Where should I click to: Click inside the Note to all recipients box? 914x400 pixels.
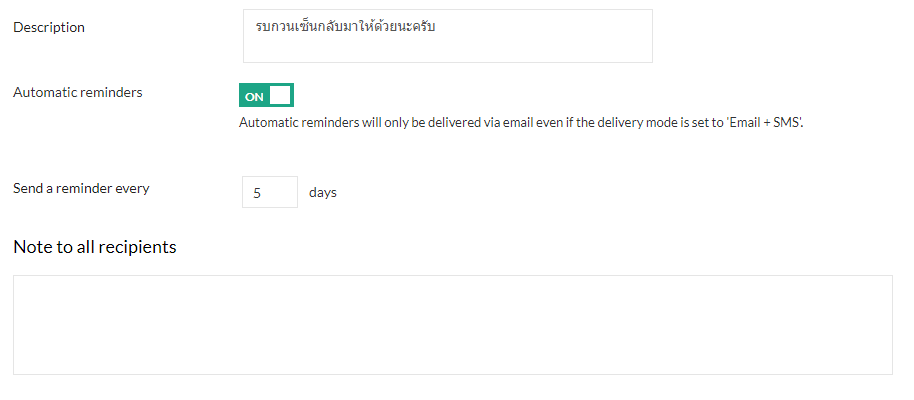(452, 324)
